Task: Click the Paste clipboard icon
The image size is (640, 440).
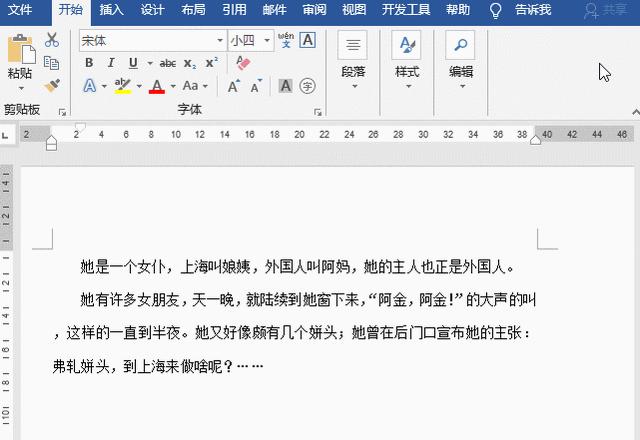Action: pyautogui.click(x=21, y=49)
